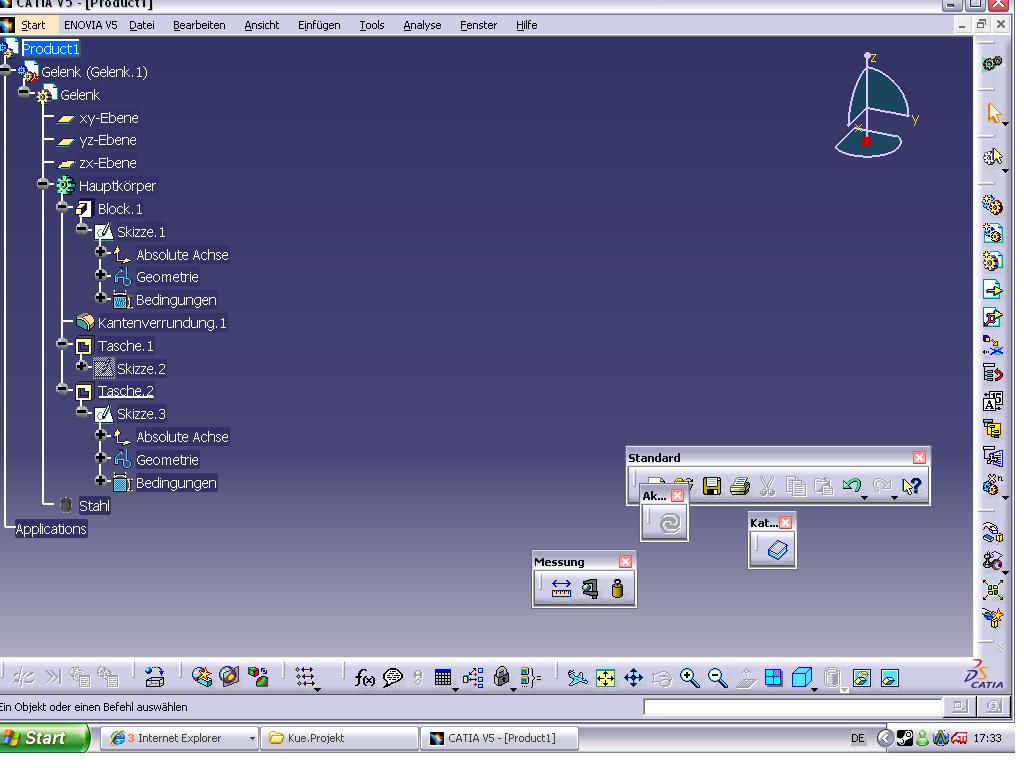Click the Zoom In magnifier
This screenshot has height=768, width=1024.
pyautogui.click(x=689, y=678)
